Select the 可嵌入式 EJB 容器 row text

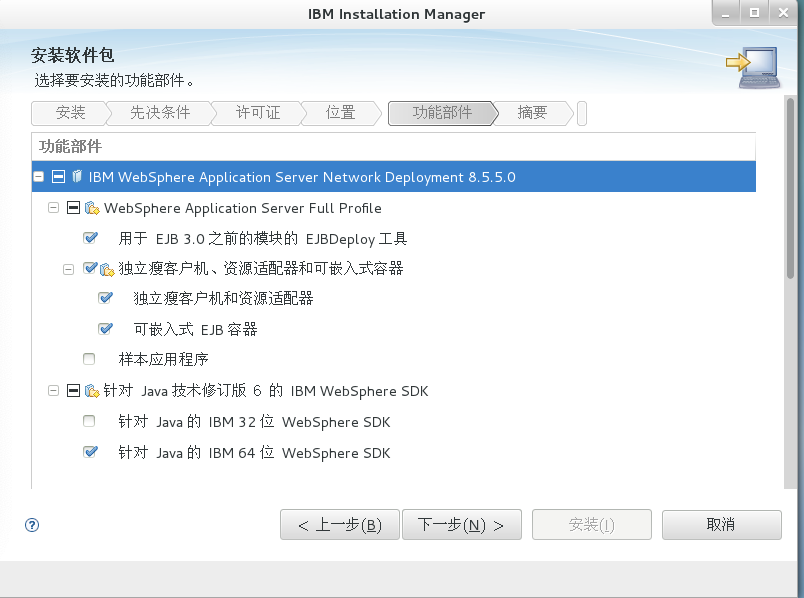(195, 329)
